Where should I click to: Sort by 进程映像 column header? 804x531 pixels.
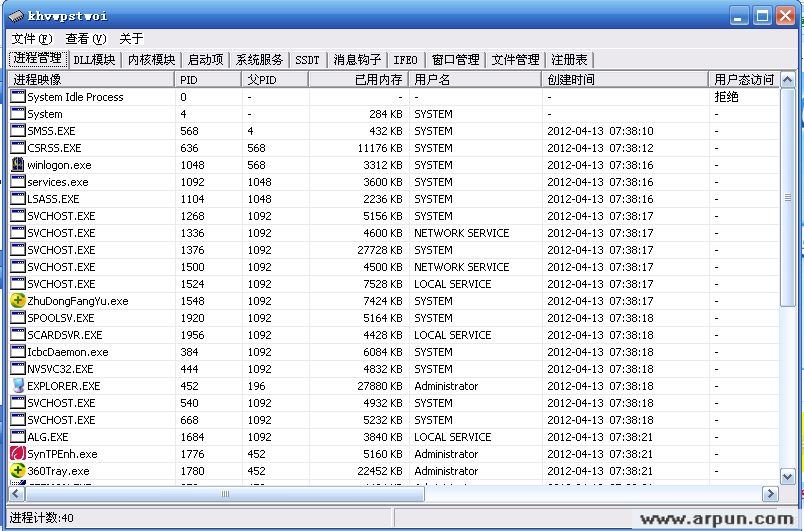(x=91, y=79)
